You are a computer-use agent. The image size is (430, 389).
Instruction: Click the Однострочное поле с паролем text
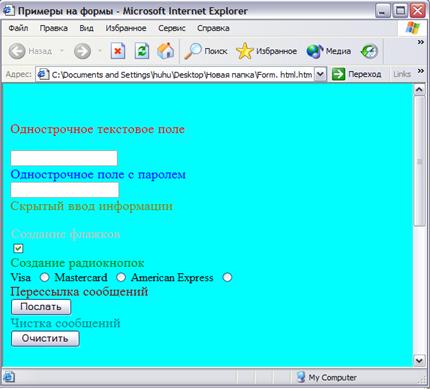98,174
